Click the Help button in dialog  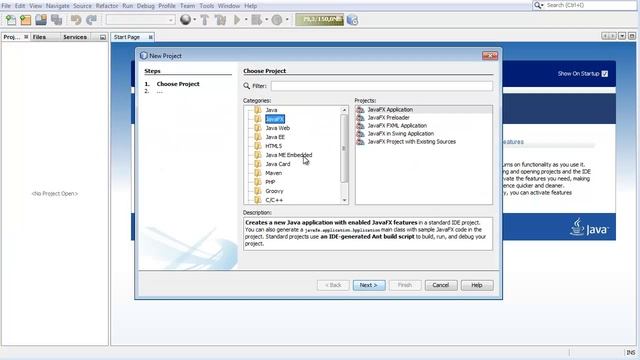[x=477, y=285]
